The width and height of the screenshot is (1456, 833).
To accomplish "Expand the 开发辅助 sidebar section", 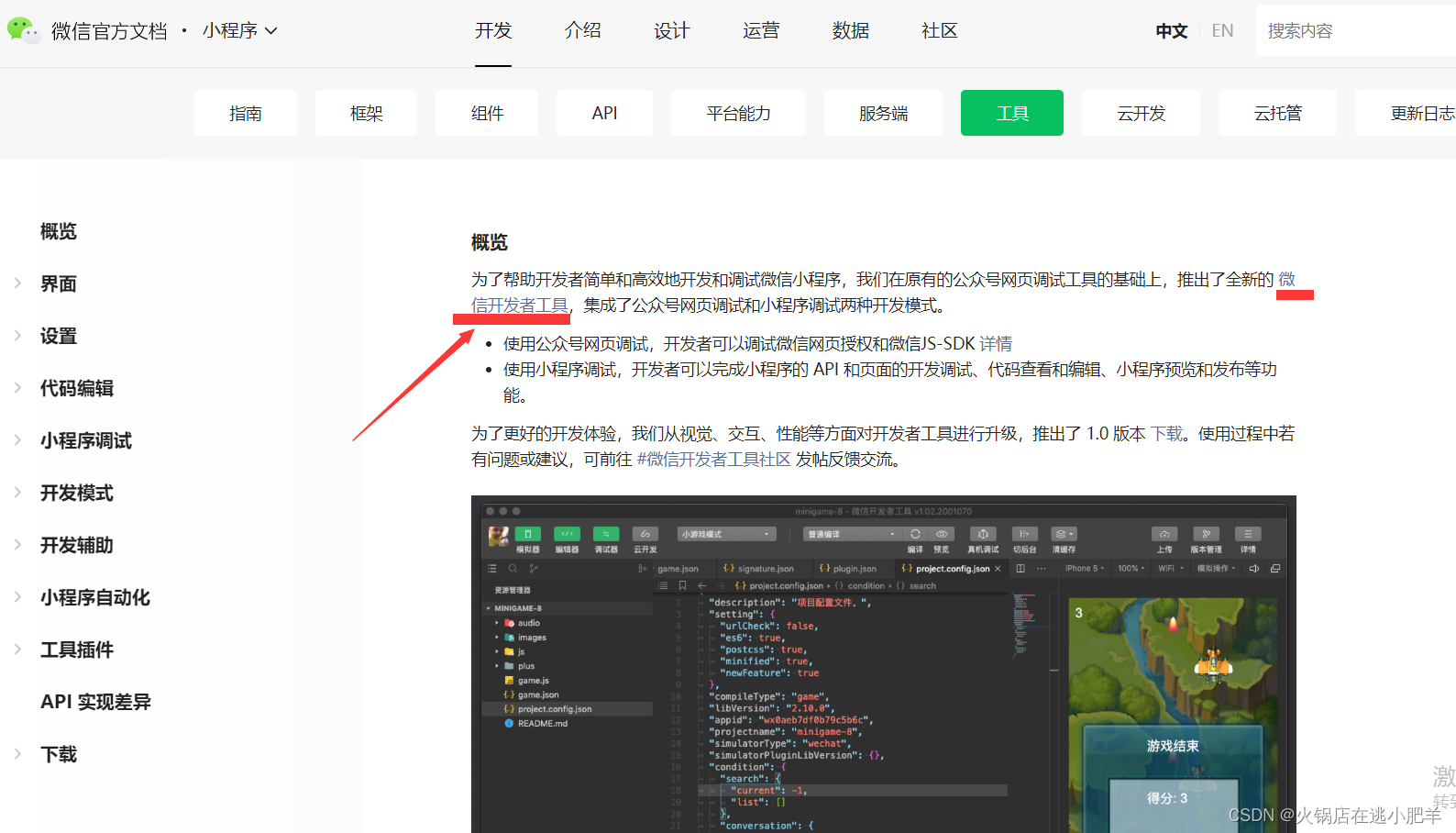I will pos(77,545).
